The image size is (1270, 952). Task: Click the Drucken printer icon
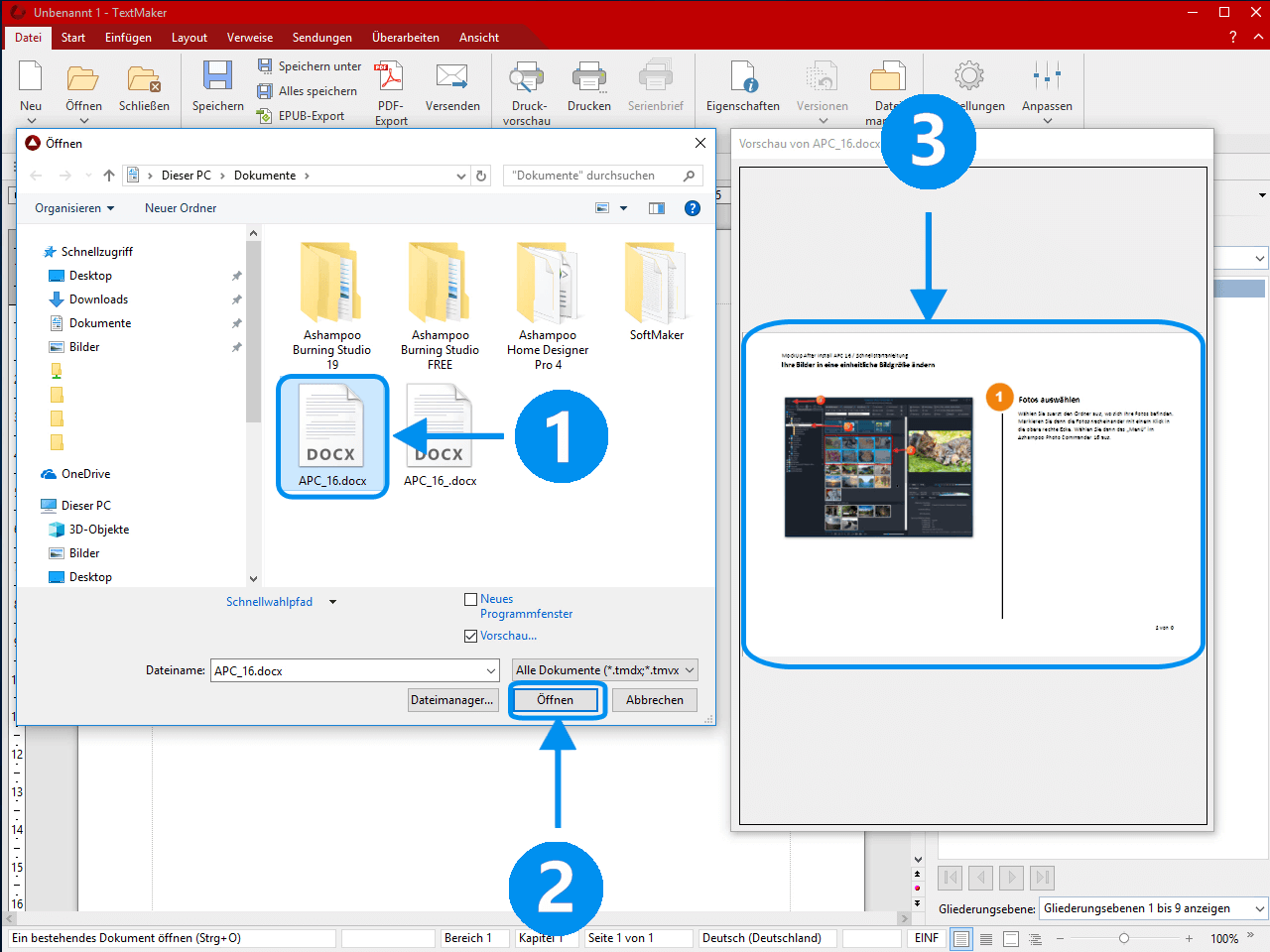tap(589, 77)
